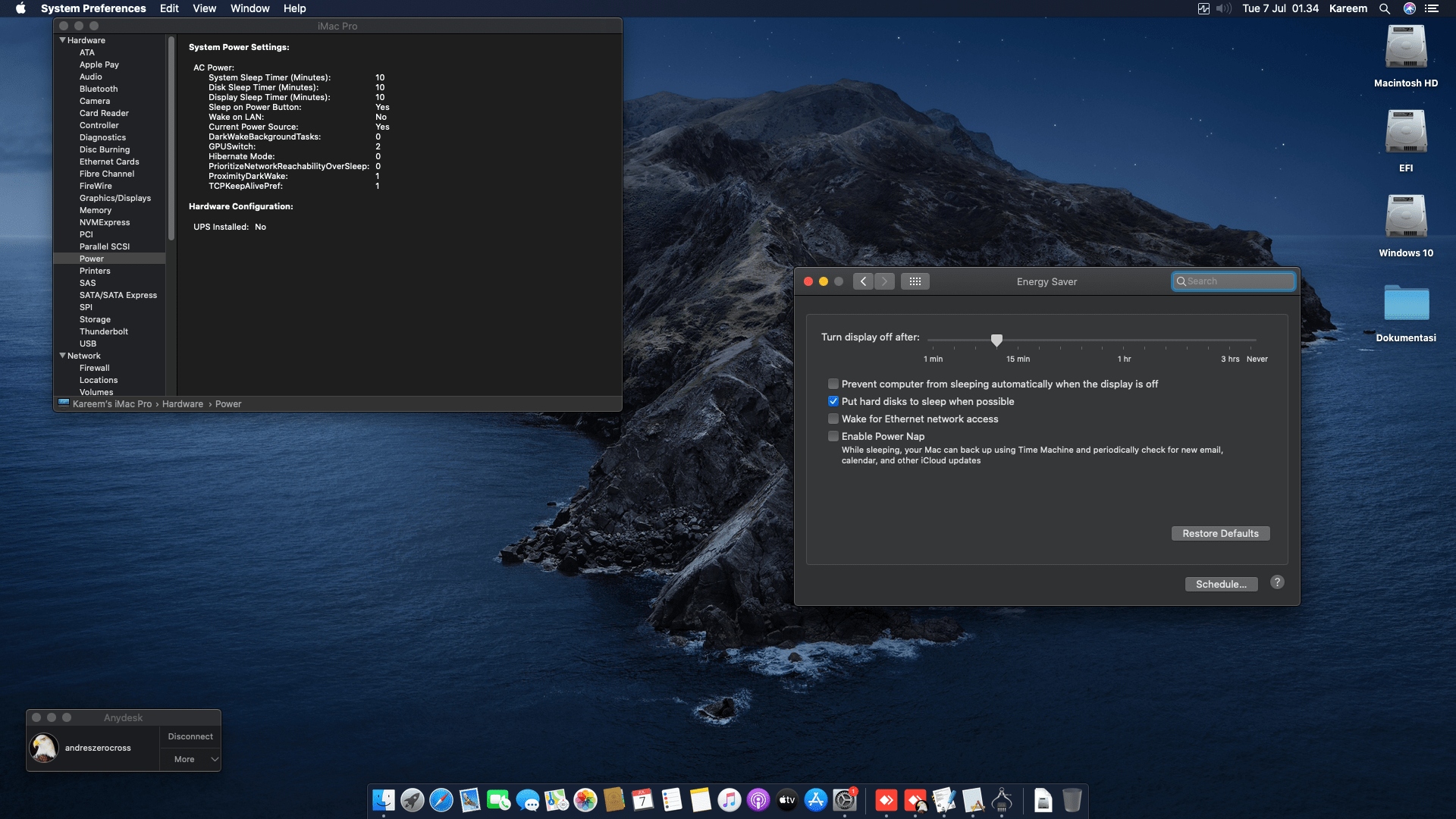Open the View menu
The width and height of the screenshot is (1456, 819).
point(204,8)
